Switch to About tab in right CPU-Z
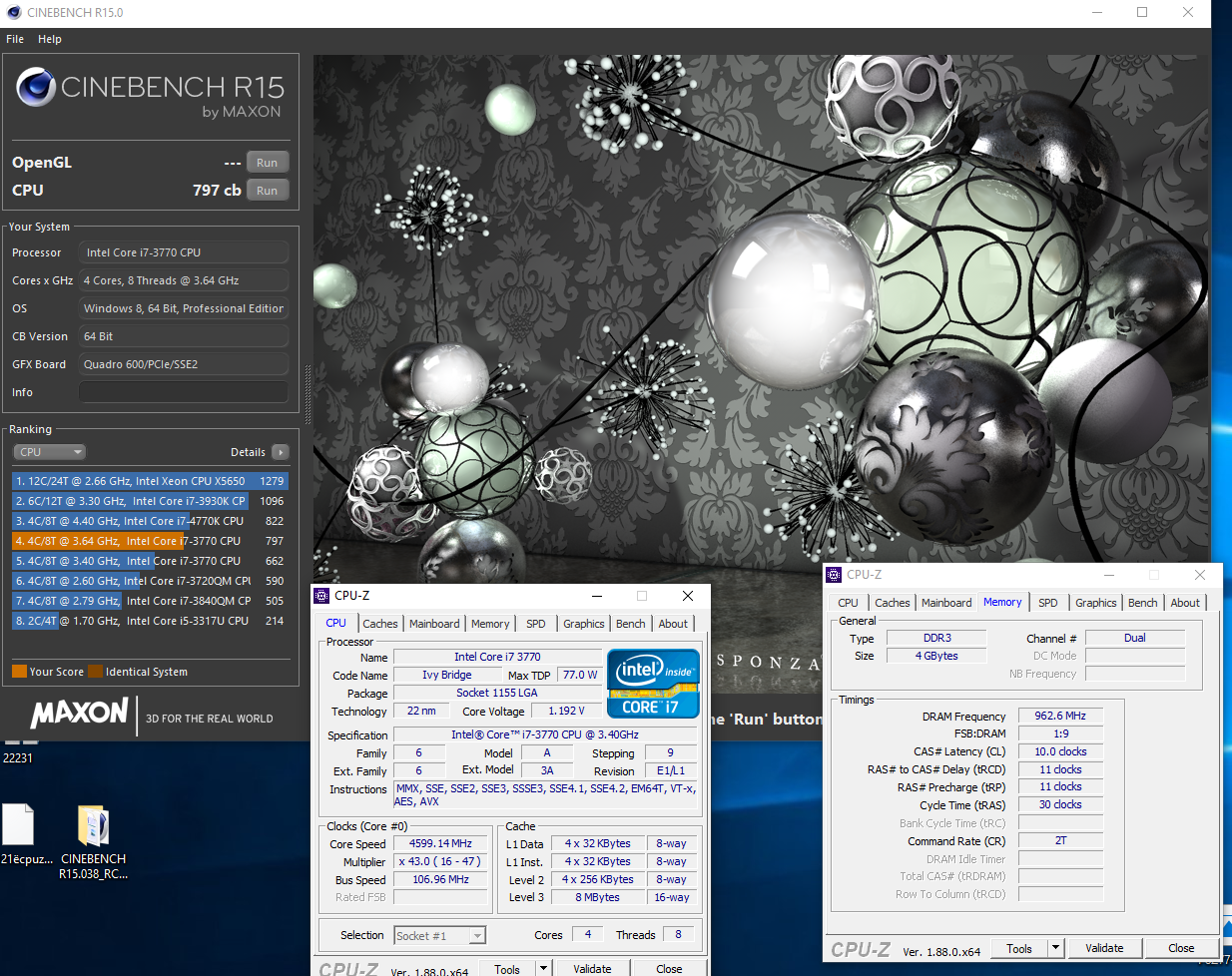The image size is (1232, 976). (1185, 603)
